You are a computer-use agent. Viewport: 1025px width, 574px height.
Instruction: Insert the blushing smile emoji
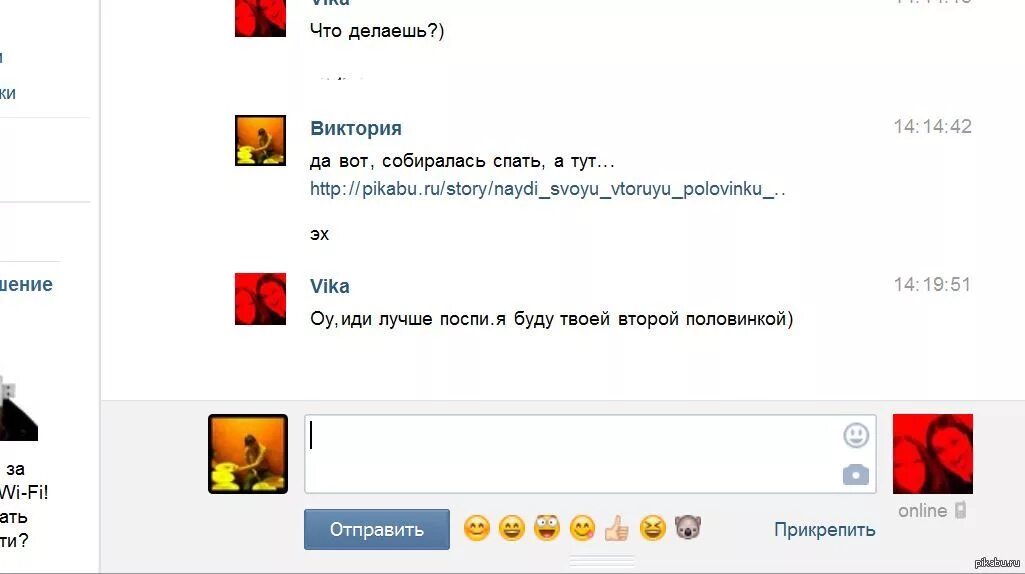coord(477,528)
